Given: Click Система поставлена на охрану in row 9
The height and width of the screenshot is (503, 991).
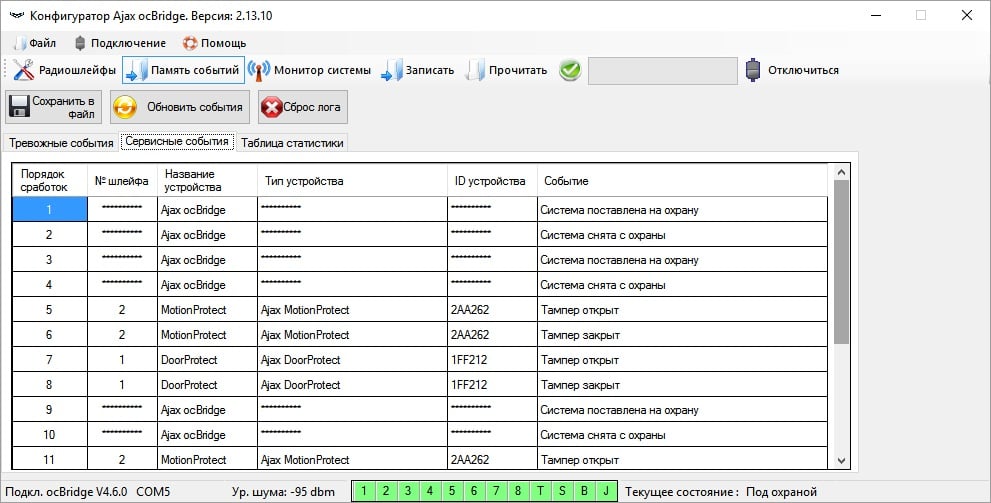Looking at the screenshot, I should pyautogui.click(x=682, y=409).
